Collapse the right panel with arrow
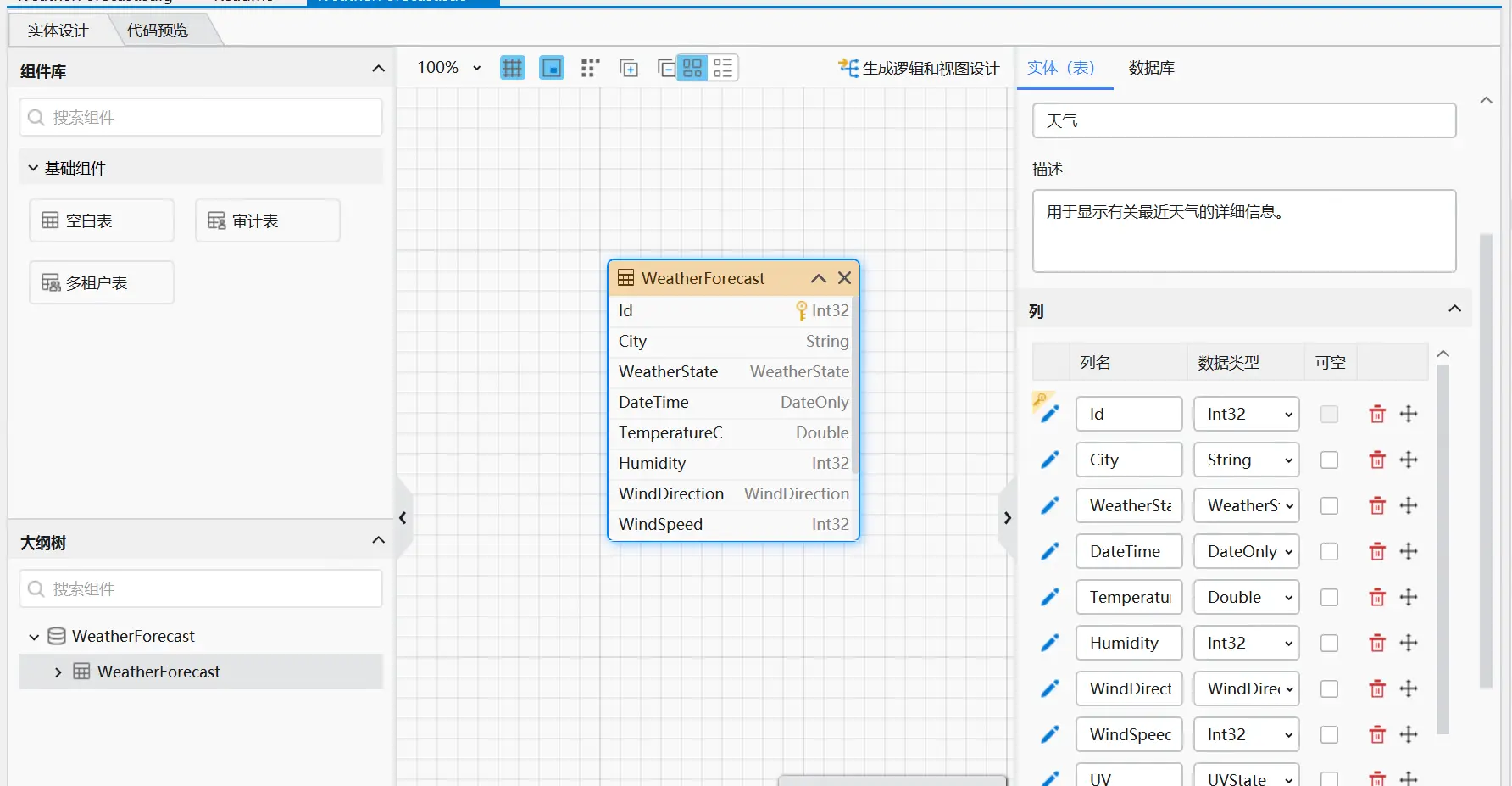1512x786 pixels. point(1007,517)
